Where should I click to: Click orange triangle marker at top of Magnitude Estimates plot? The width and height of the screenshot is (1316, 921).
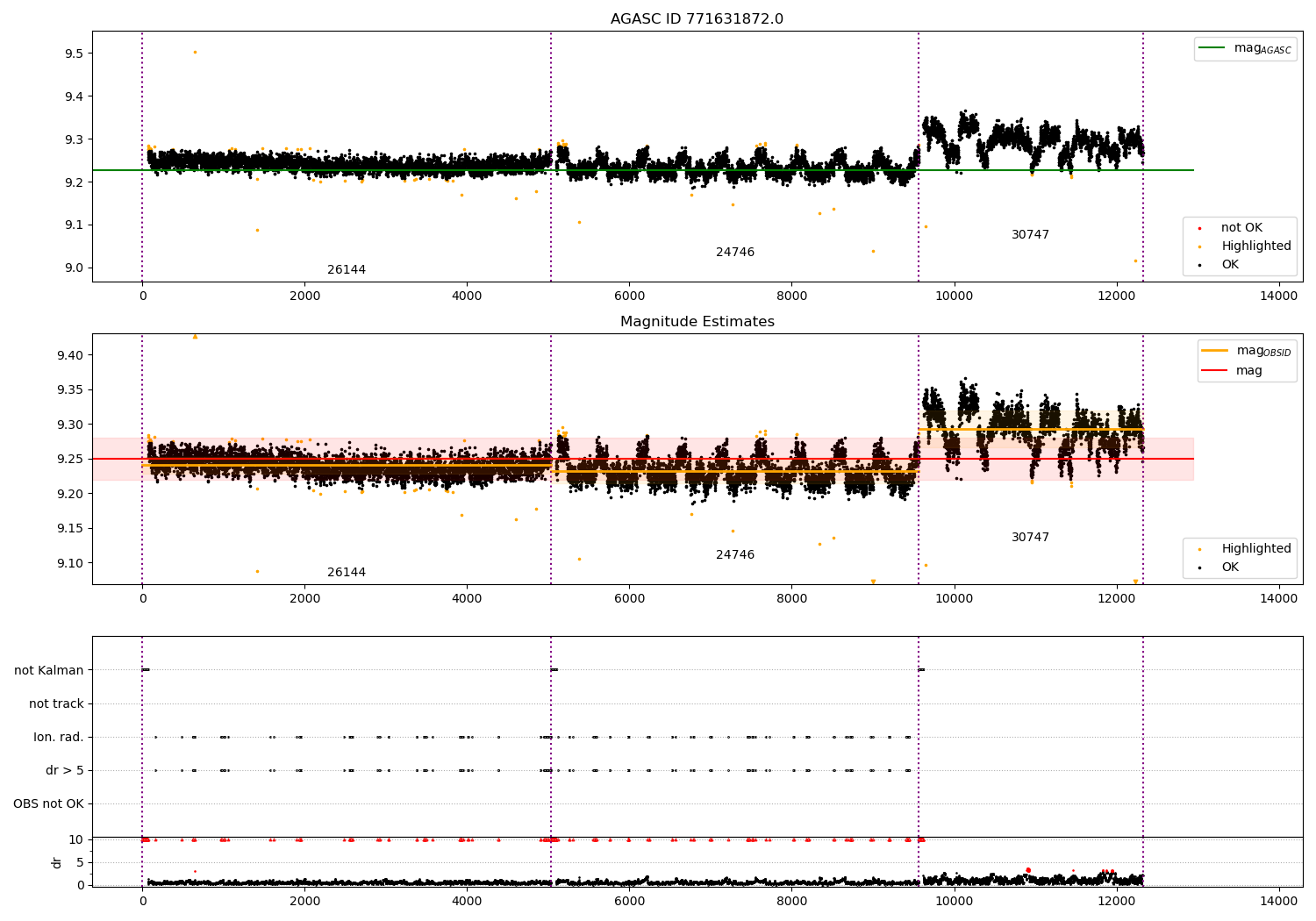click(195, 336)
